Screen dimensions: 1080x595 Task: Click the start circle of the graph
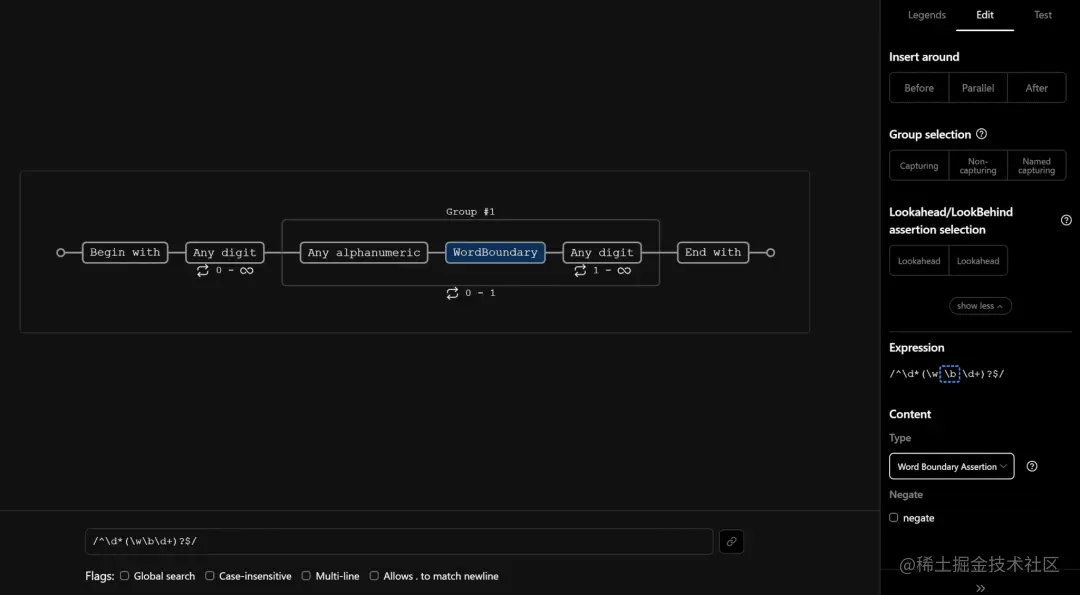[x=61, y=253]
